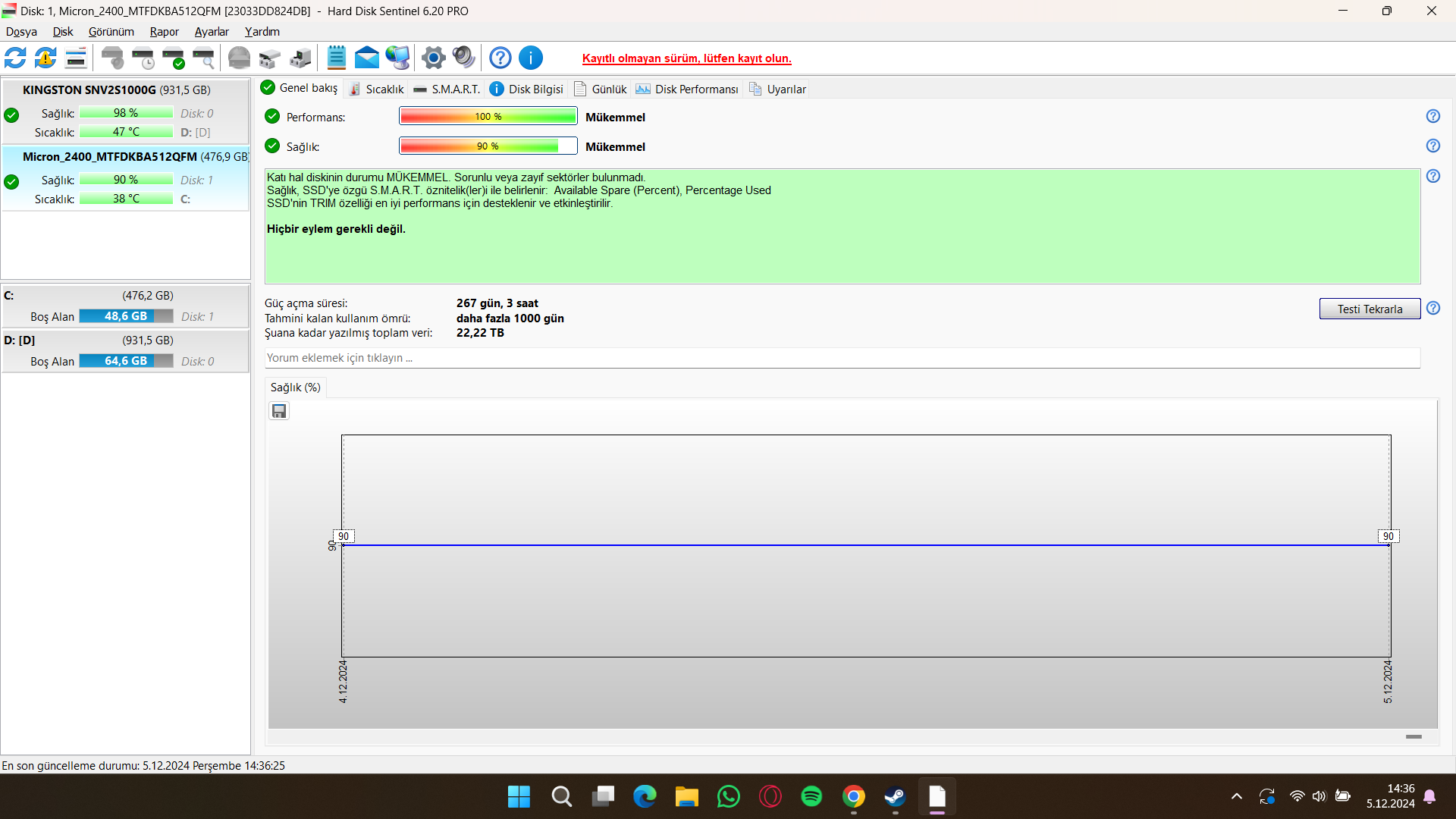The height and width of the screenshot is (819, 1456).
Task: Click the speaker sound alert toolbar icon
Action: (463, 58)
